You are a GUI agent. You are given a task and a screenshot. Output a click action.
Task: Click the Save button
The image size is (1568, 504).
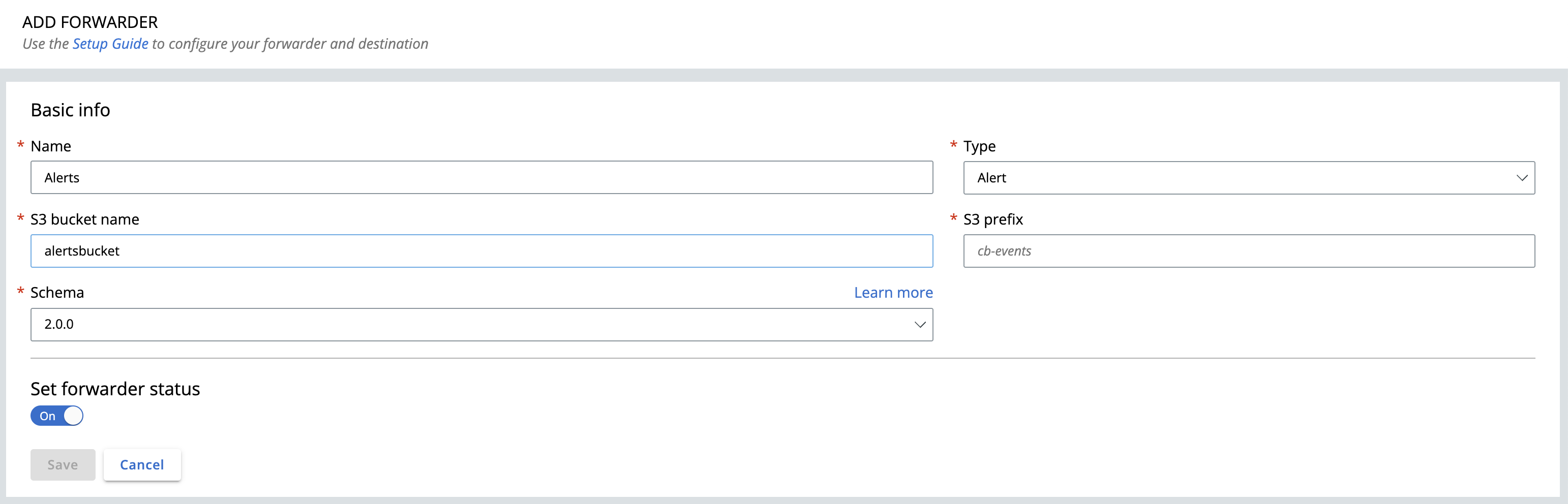coord(62,464)
